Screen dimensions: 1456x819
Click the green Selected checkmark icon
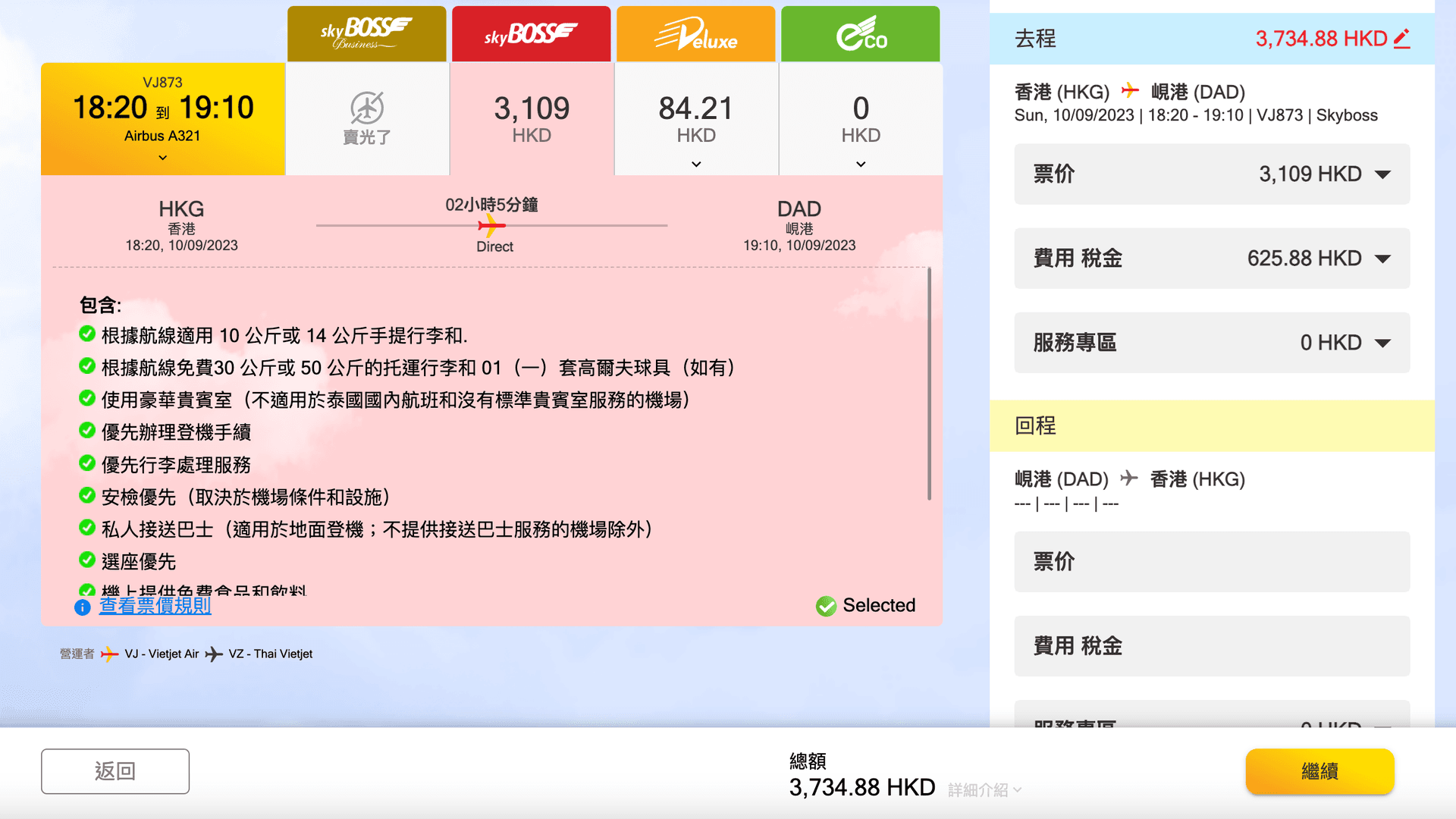point(826,606)
